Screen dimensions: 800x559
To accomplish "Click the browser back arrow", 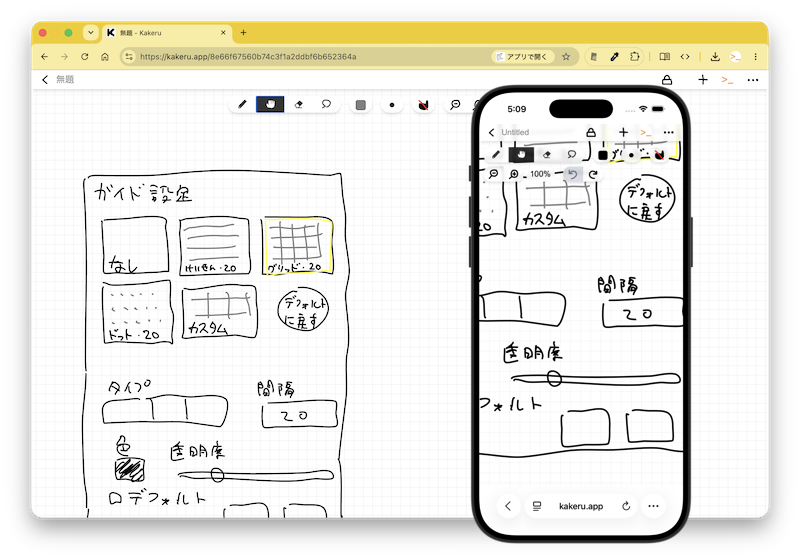I will point(44,57).
